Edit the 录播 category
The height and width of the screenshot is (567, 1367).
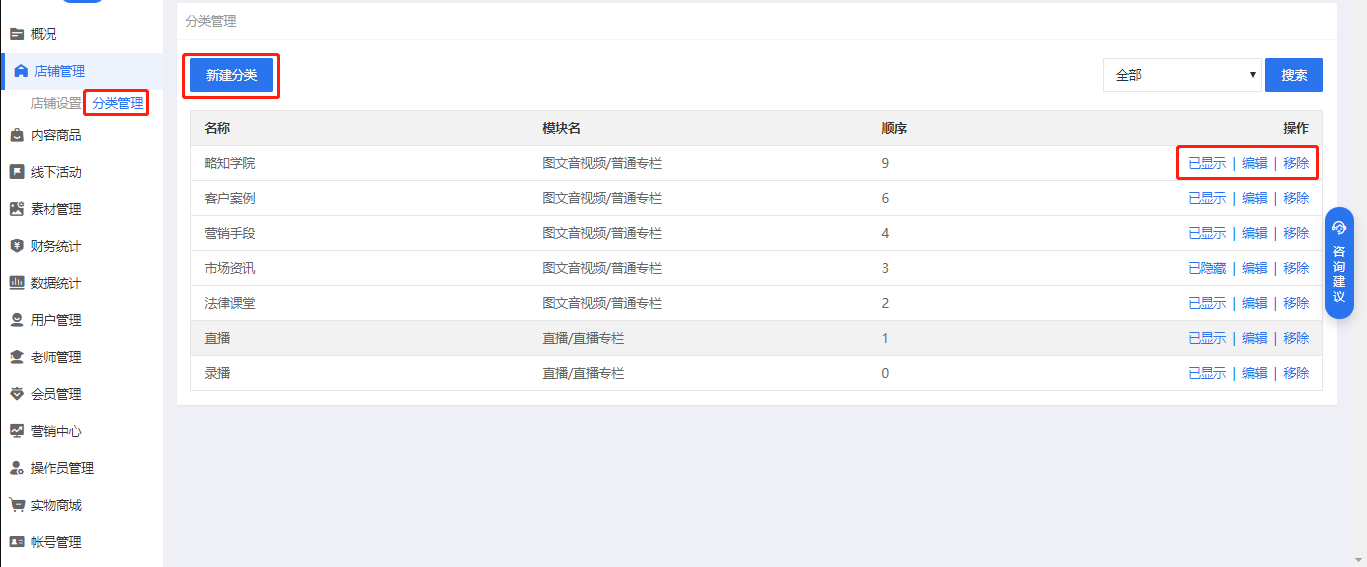coord(1254,373)
